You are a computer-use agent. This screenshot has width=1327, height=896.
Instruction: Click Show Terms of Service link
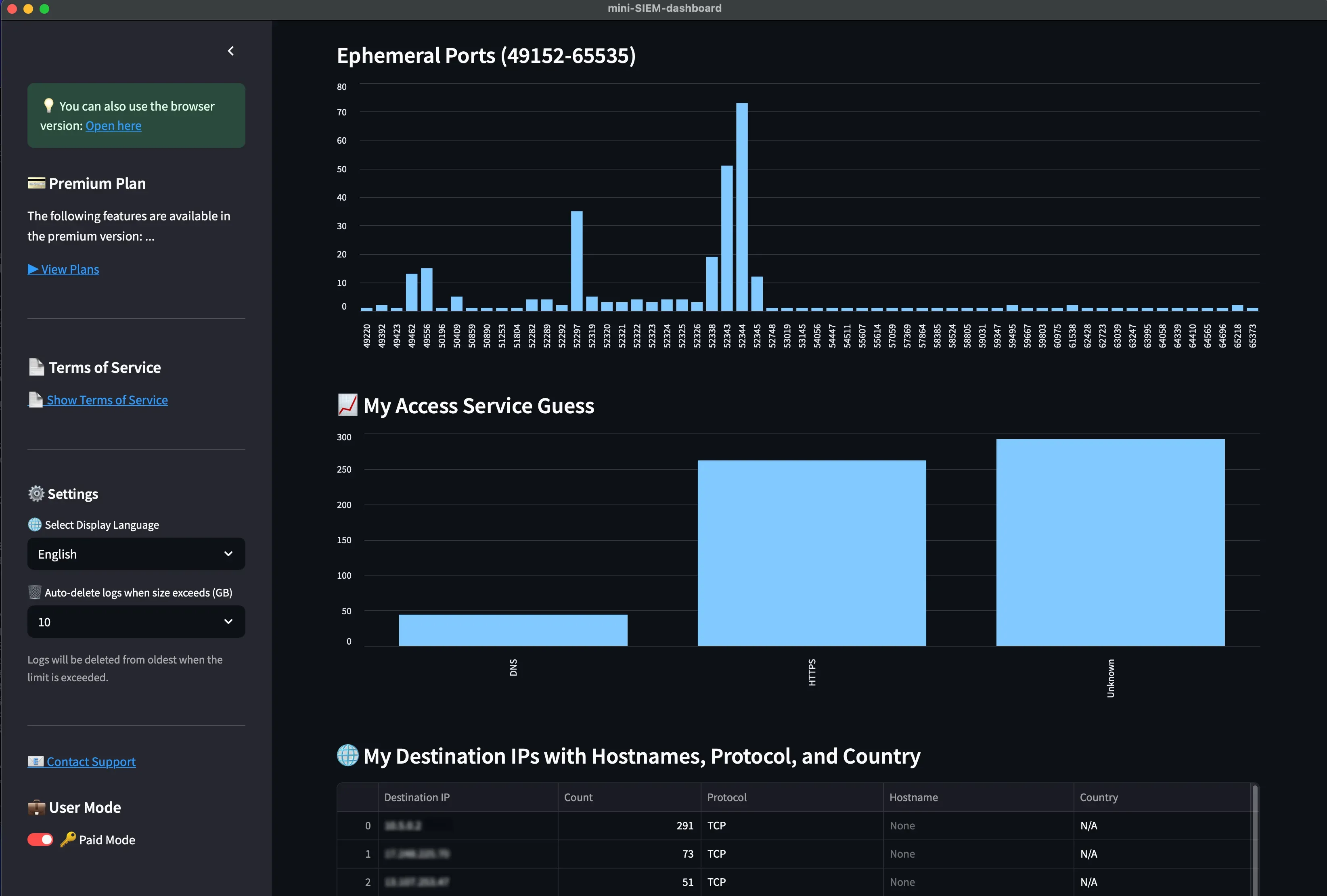[x=107, y=400]
